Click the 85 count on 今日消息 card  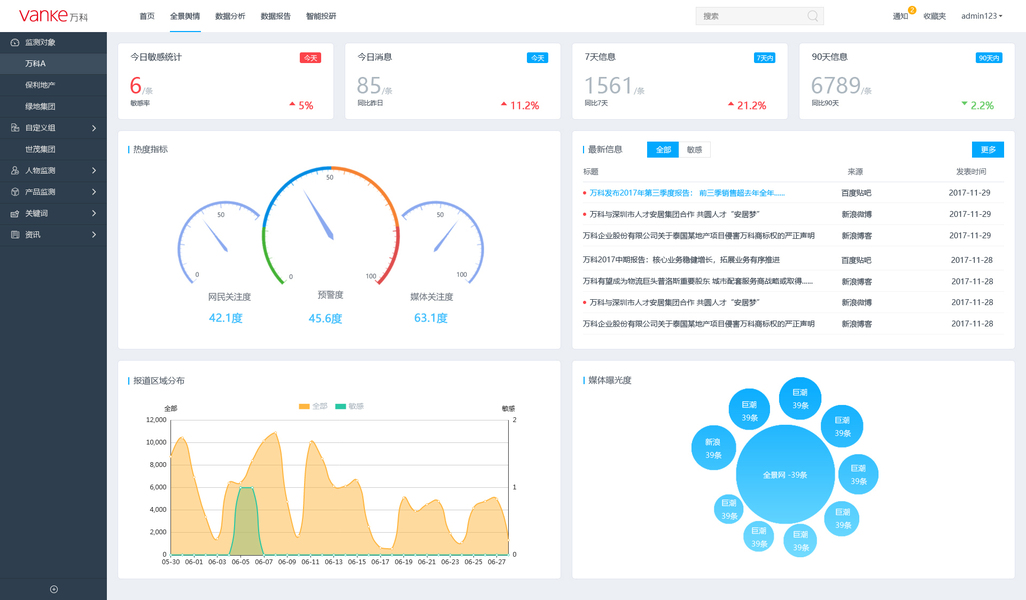pyautogui.click(x=369, y=86)
